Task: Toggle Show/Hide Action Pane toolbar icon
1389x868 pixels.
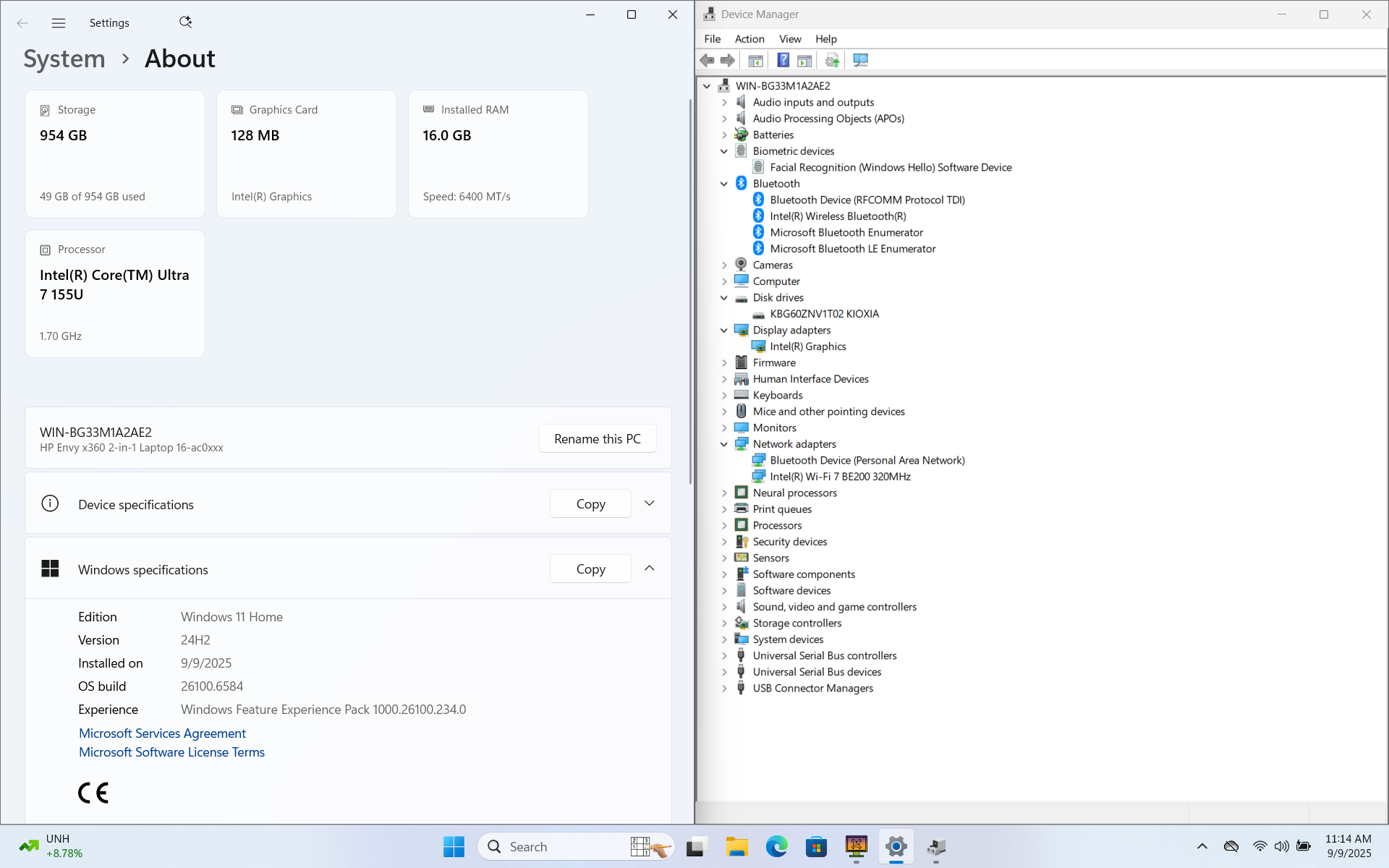Action: pyautogui.click(x=804, y=61)
